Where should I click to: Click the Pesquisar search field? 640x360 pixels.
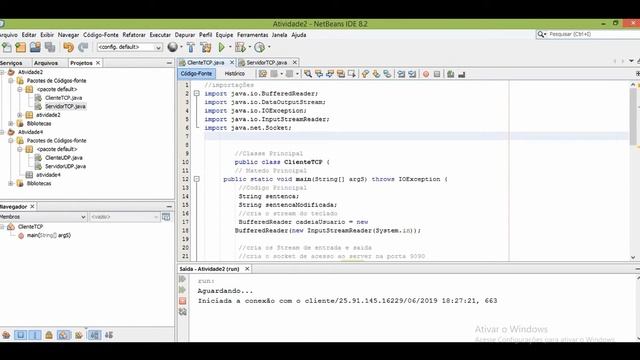click(588, 34)
